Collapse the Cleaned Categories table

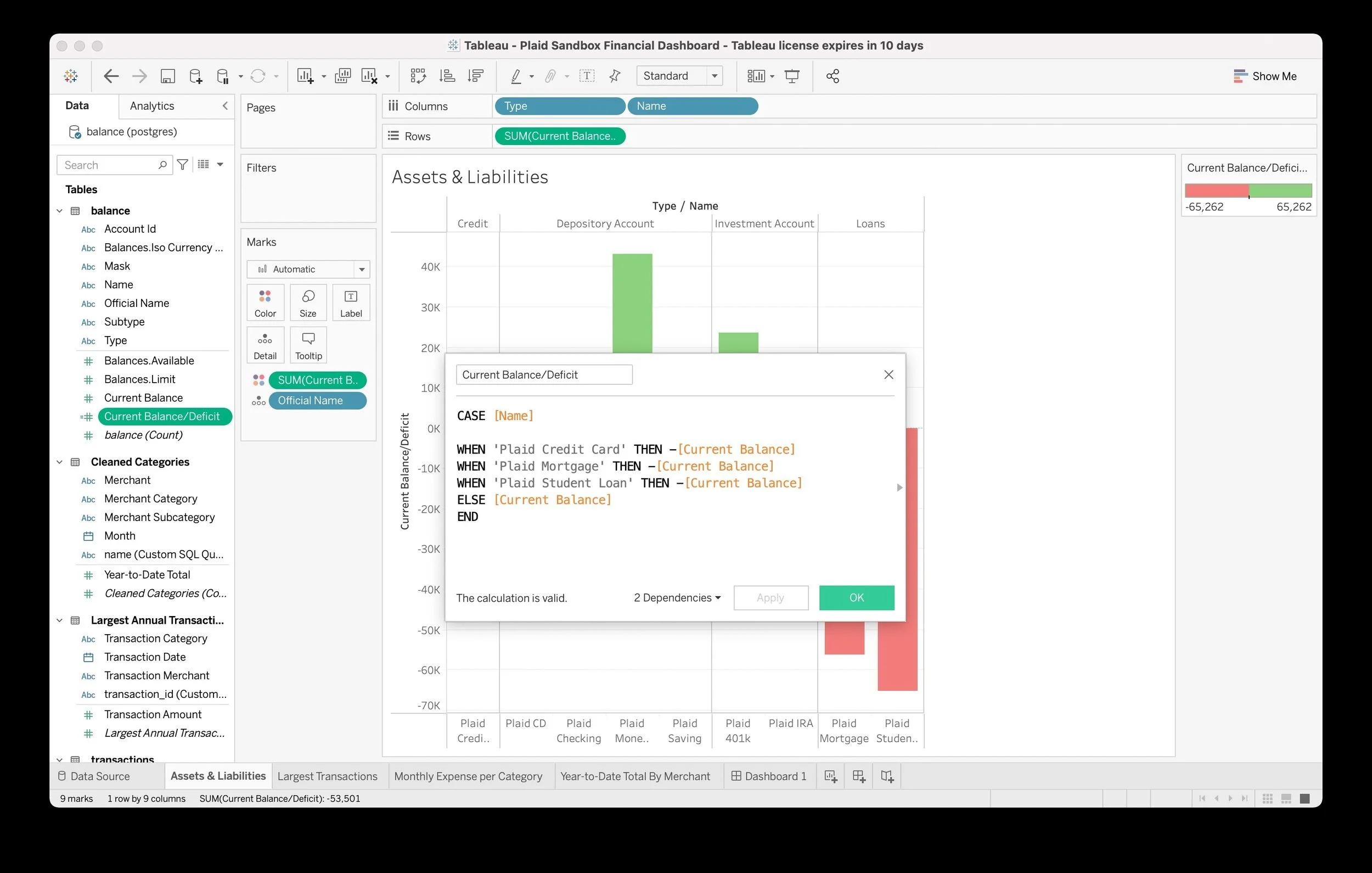(x=59, y=462)
